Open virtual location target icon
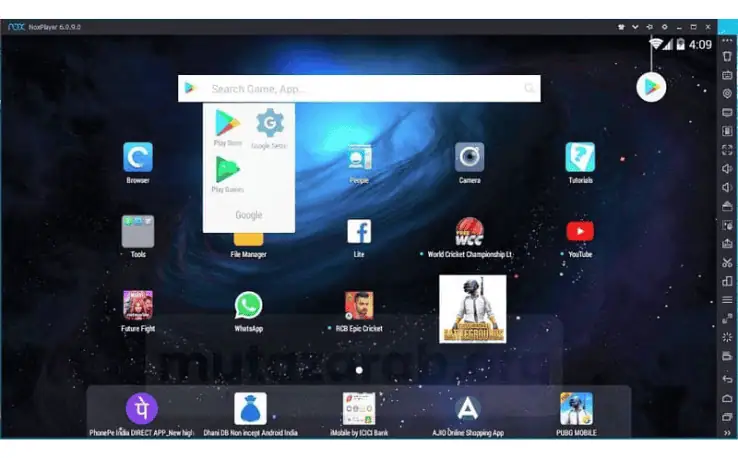This screenshot has height=458, width=738. [727, 94]
